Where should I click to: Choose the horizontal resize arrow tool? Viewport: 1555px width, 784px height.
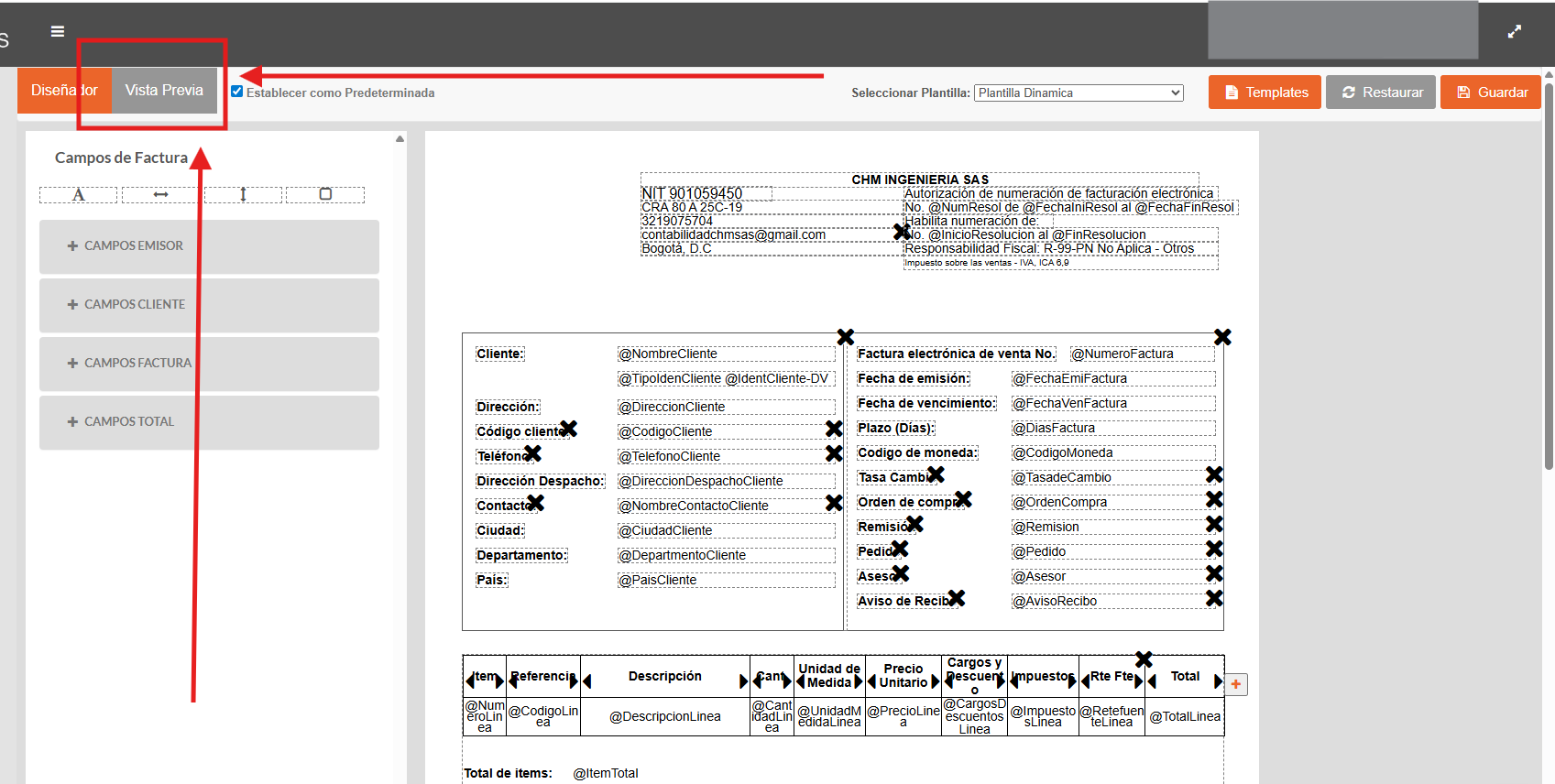pos(160,194)
